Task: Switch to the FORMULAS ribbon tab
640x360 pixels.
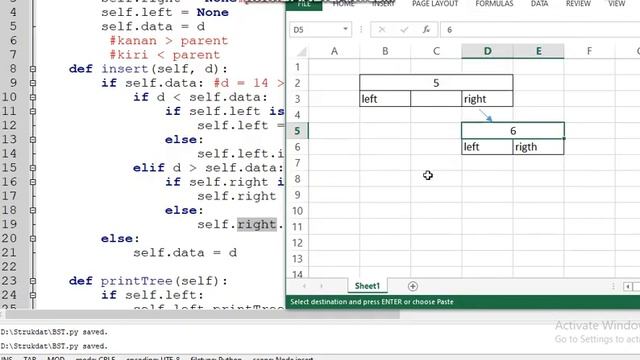Action: (x=494, y=4)
